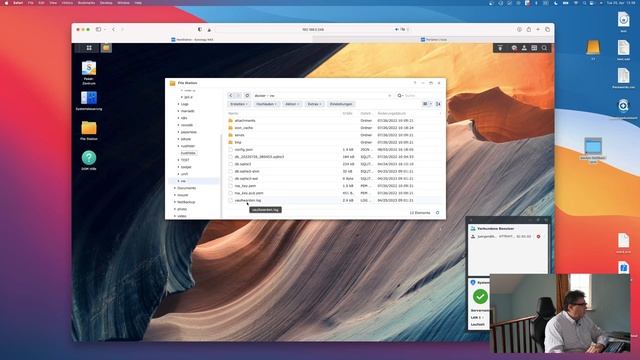
Task: Open the DSM top-bar search magnifier
Action: (x=544, y=48)
